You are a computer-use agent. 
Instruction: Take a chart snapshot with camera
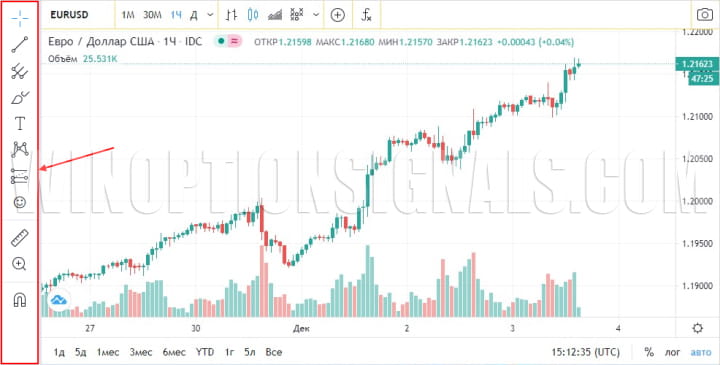coord(705,15)
